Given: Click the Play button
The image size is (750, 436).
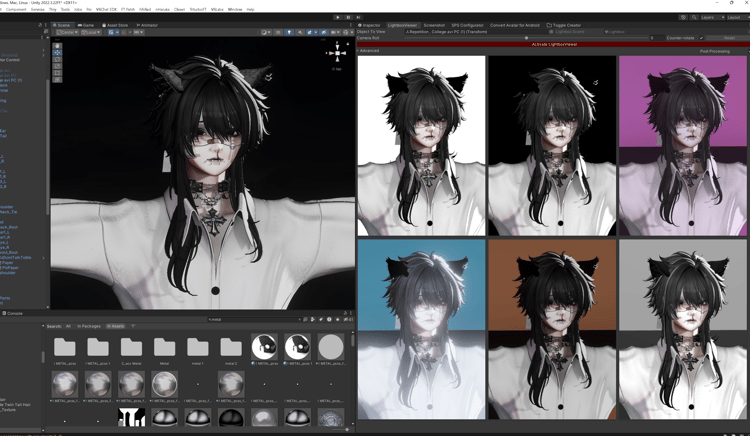Looking at the screenshot, I should pyautogui.click(x=338, y=17).
